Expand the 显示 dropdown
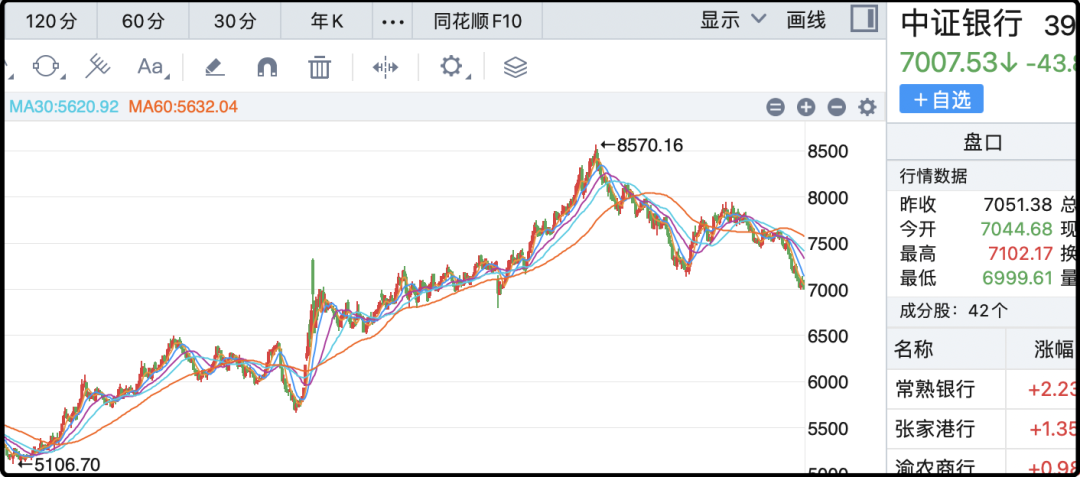Viewport: 1080px width, 477px height. (x=733, y=20)
